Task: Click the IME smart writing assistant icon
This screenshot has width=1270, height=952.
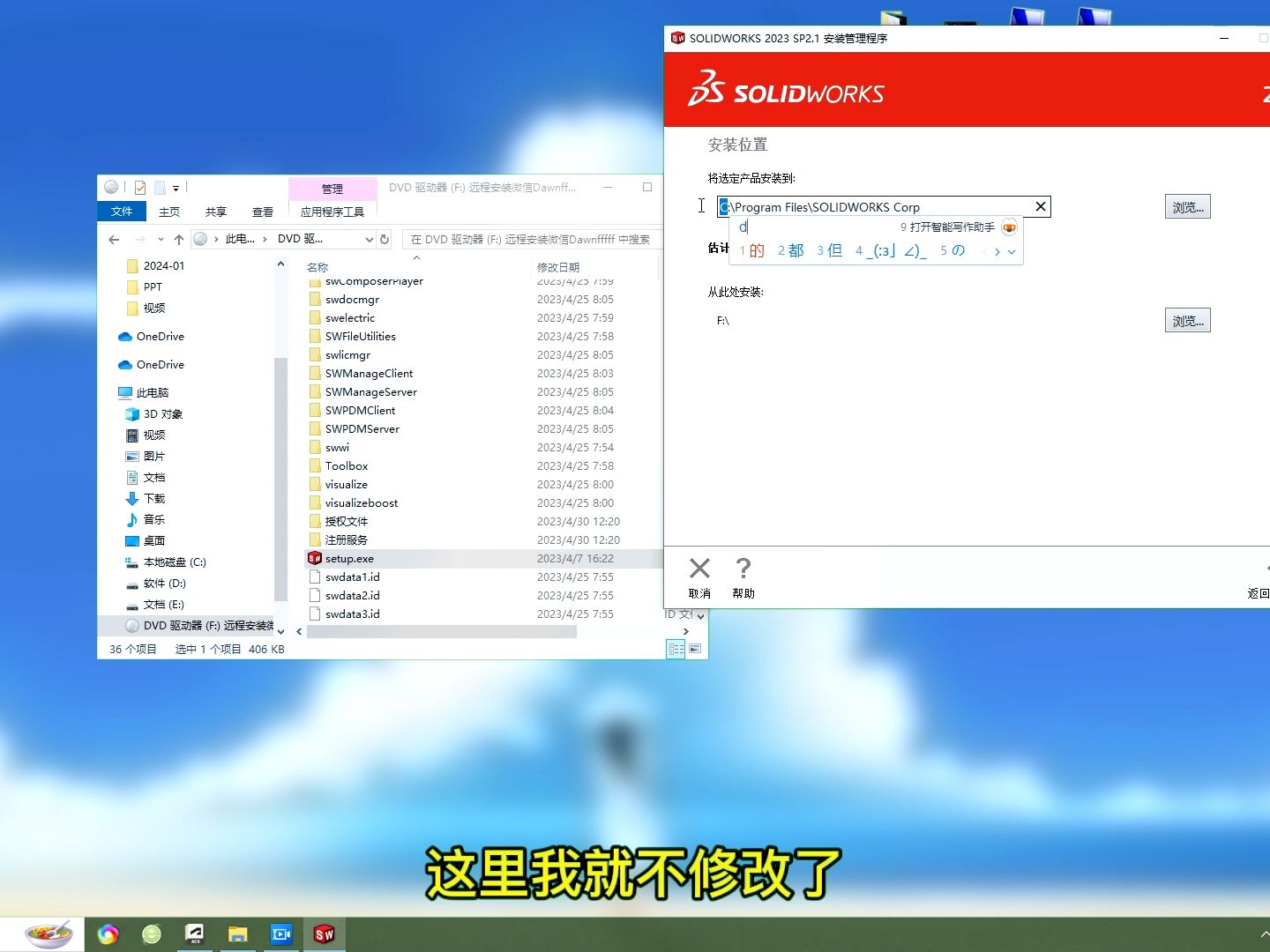Action: tap(1009, 227)
